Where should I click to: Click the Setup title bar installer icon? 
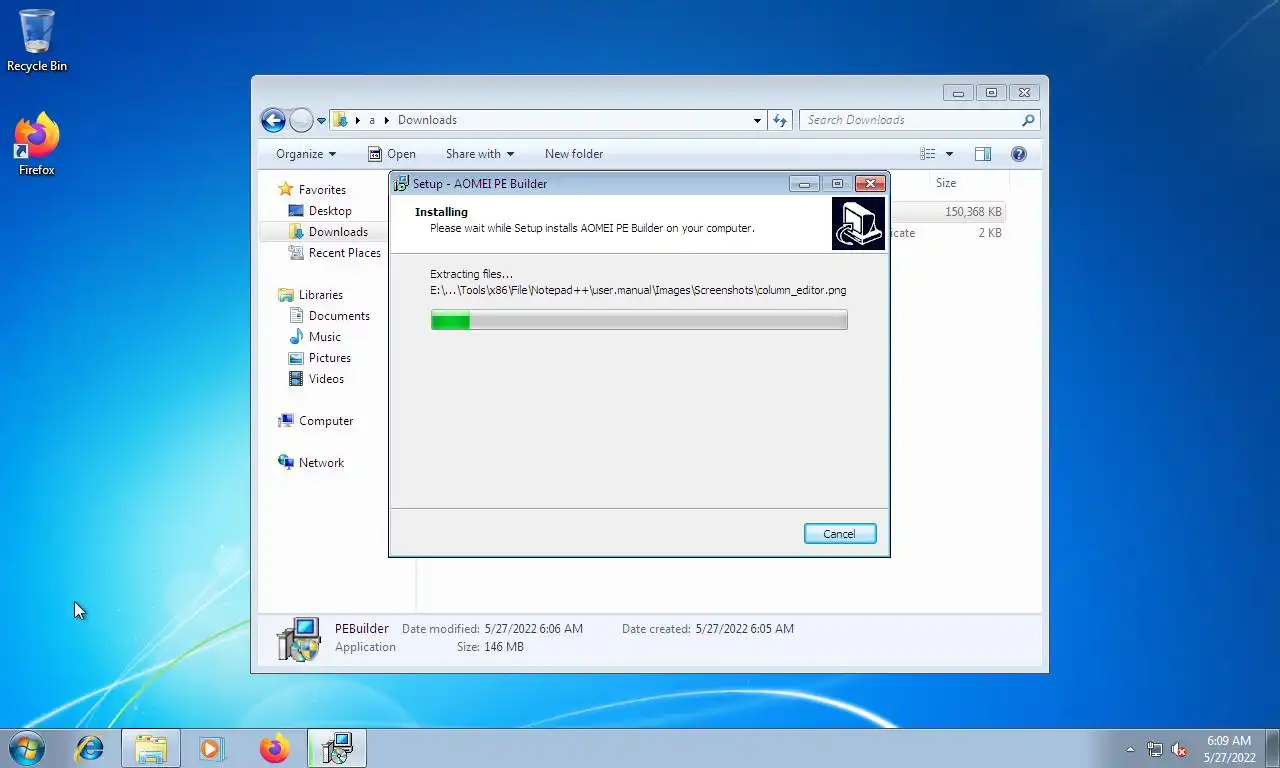click(x=401, y=184)
